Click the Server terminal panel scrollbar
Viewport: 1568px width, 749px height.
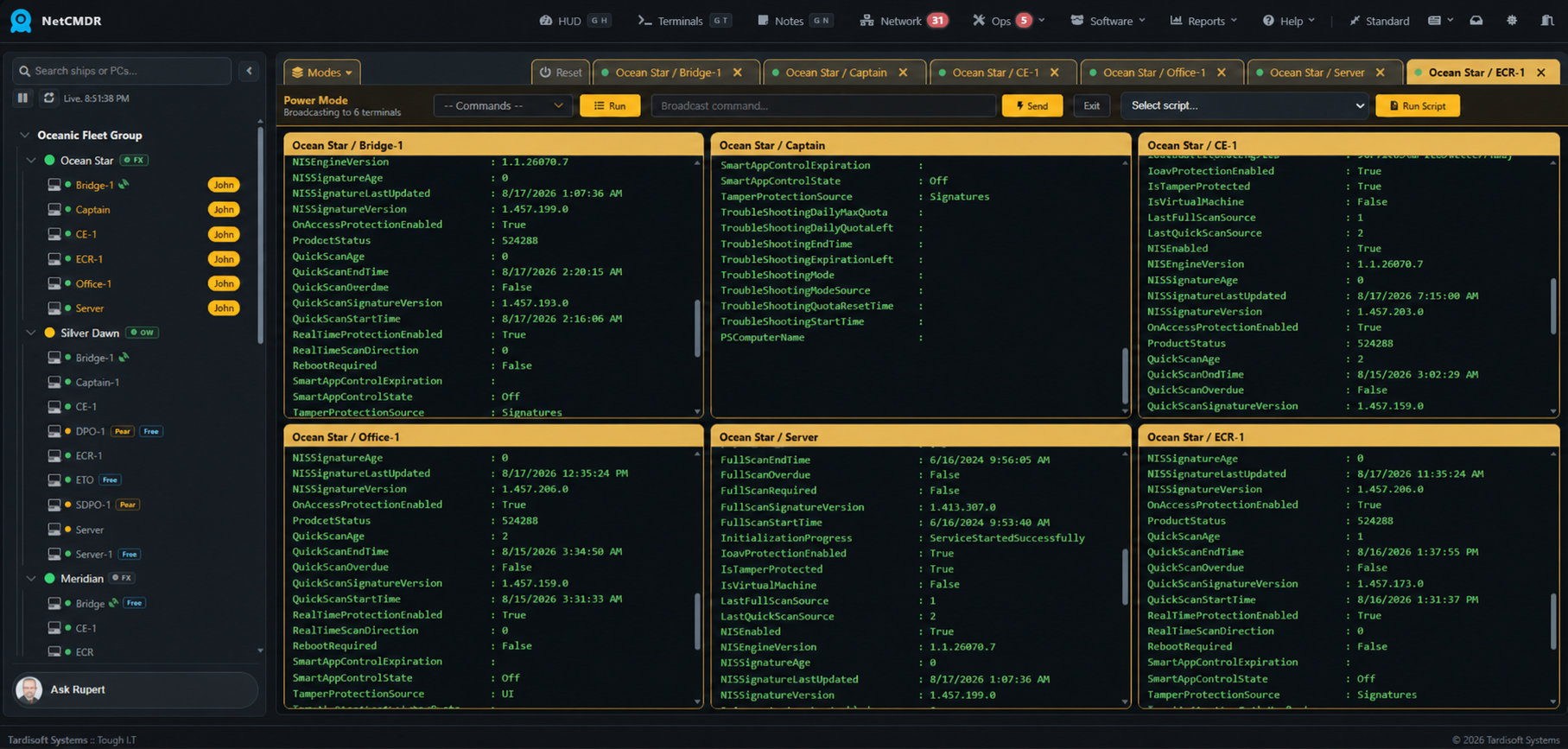[1125, 577]
